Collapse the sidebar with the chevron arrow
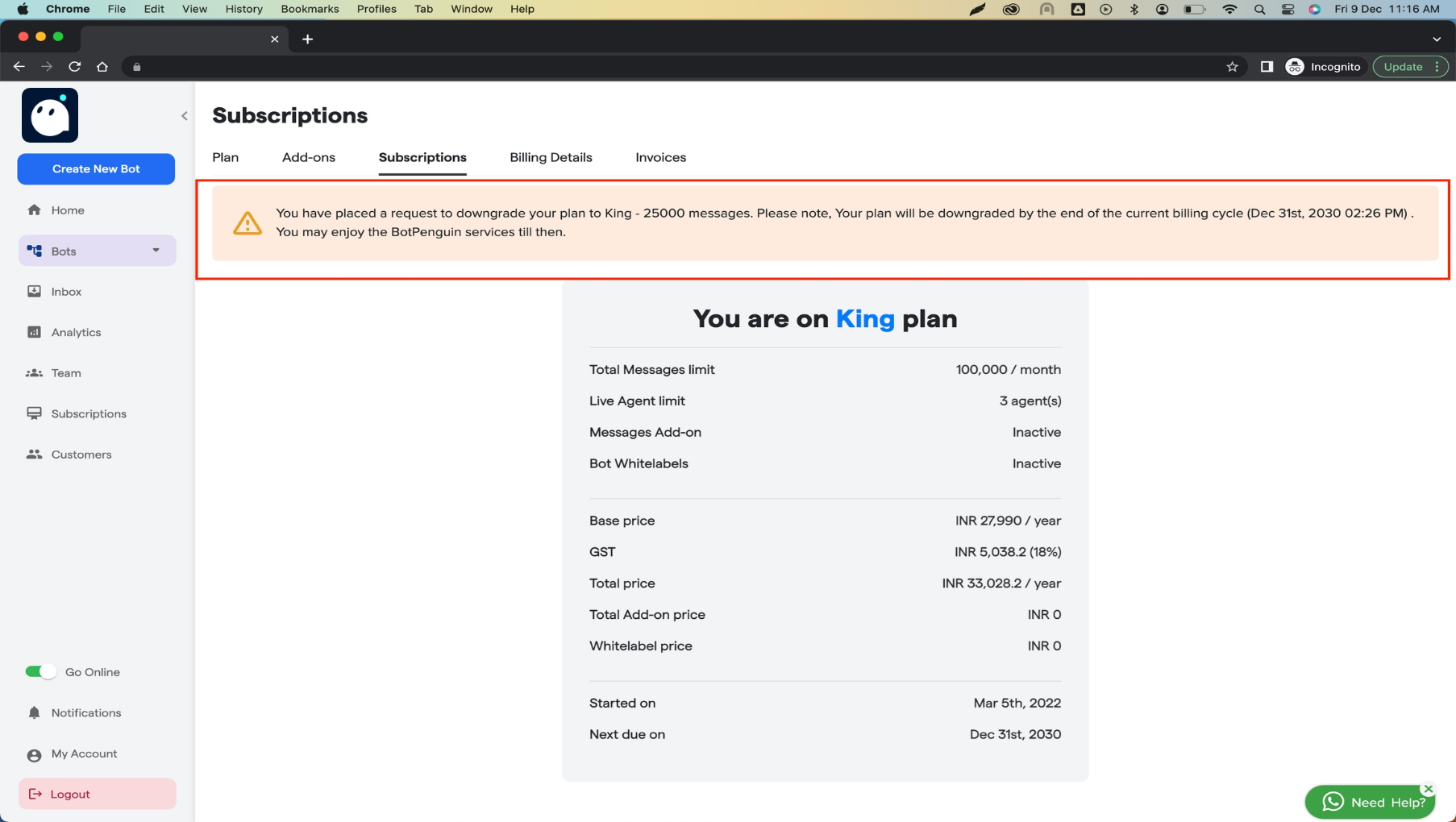This screenshot has width=1456, height=822. (185, 116)
